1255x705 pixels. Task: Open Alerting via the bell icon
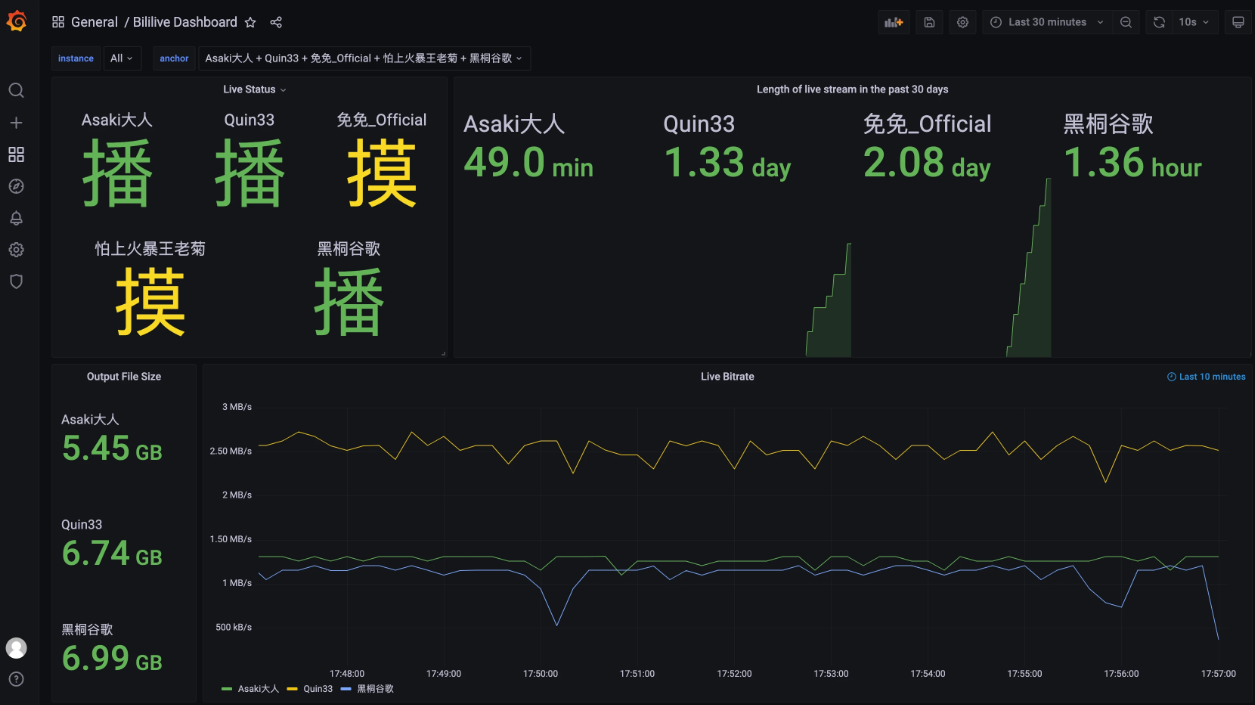[x=16, y=218]
